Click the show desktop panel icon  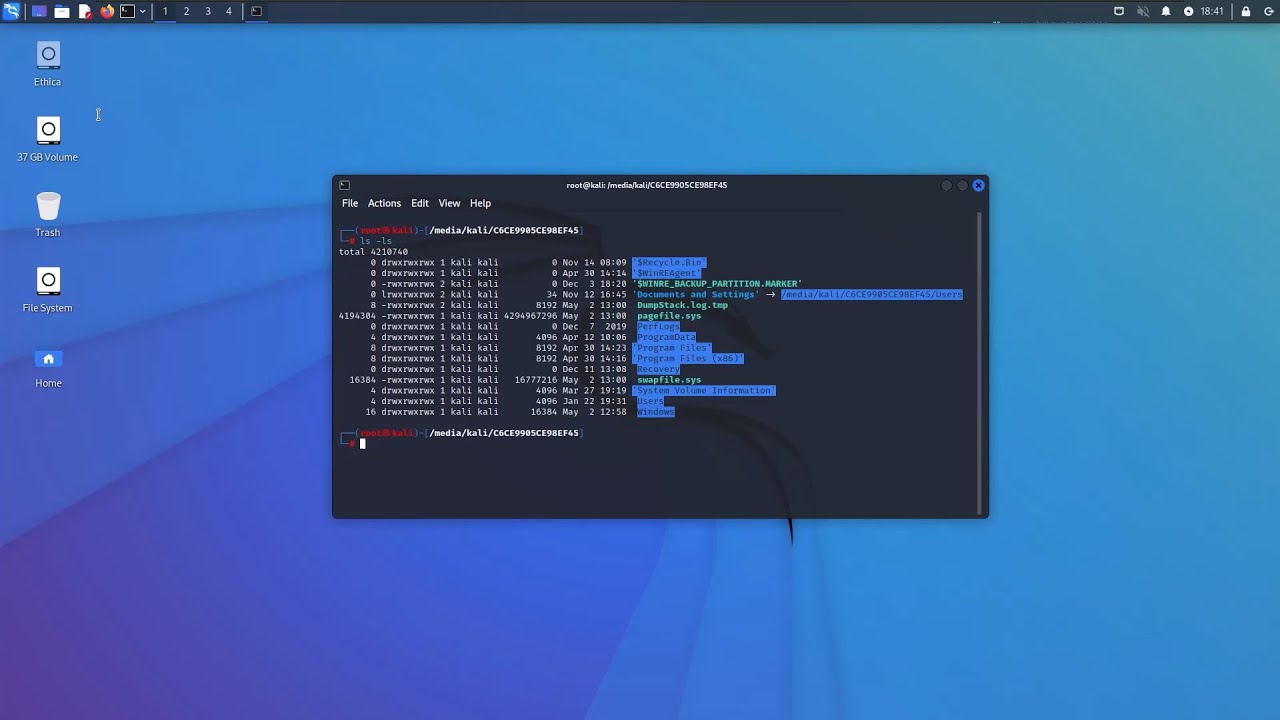pos(39,11)
